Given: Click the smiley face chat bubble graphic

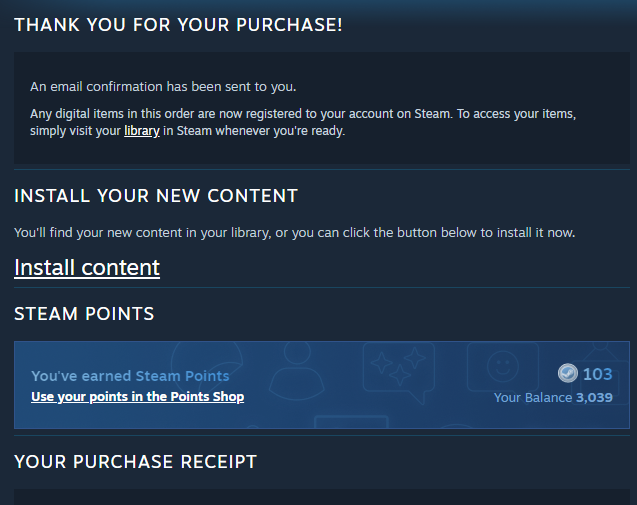Looking at the screenshot, I should tap(503, 367).
